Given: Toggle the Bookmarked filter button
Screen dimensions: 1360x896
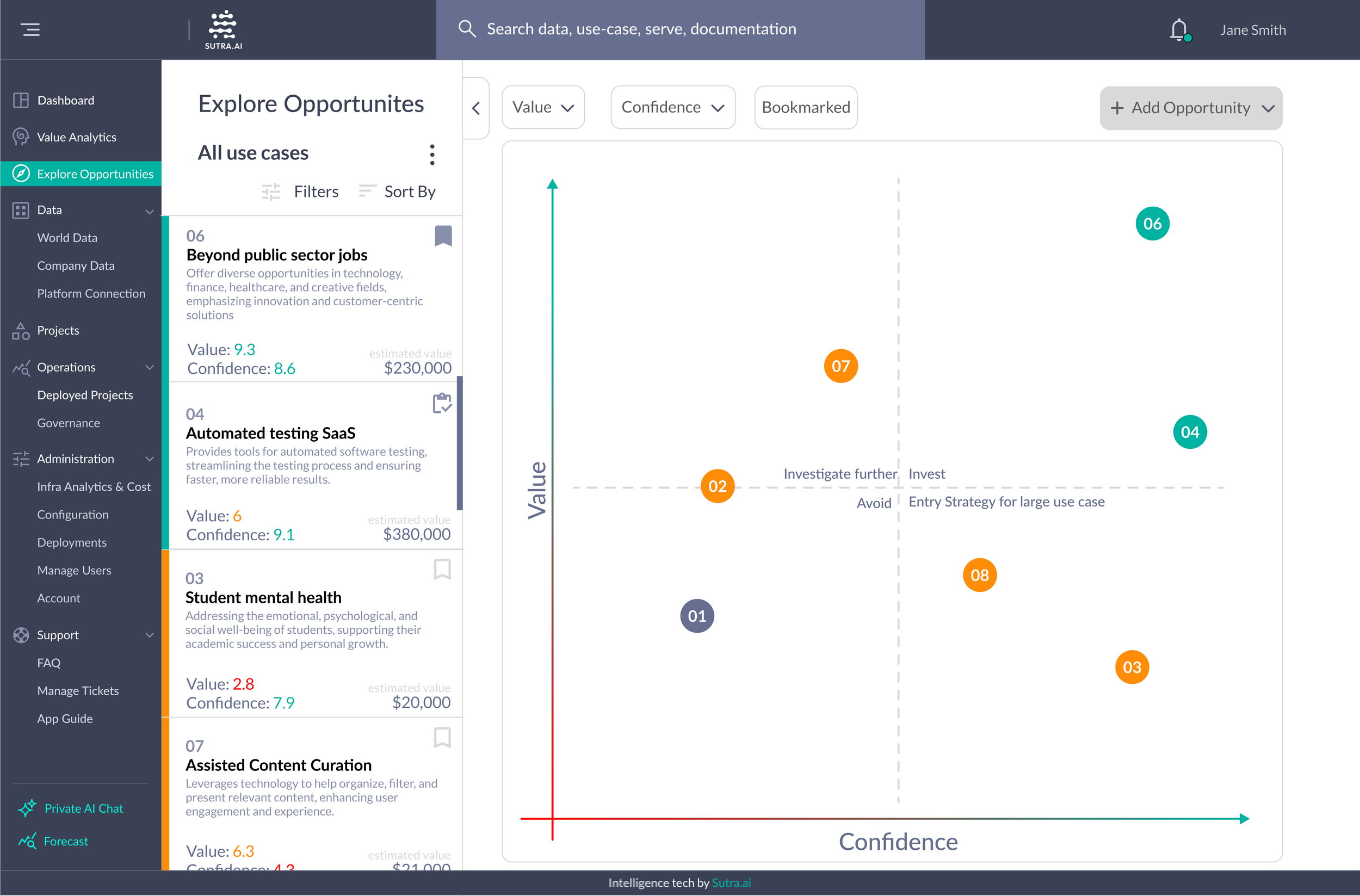Looking at the screenshot, I should click(x=805, y=107).
